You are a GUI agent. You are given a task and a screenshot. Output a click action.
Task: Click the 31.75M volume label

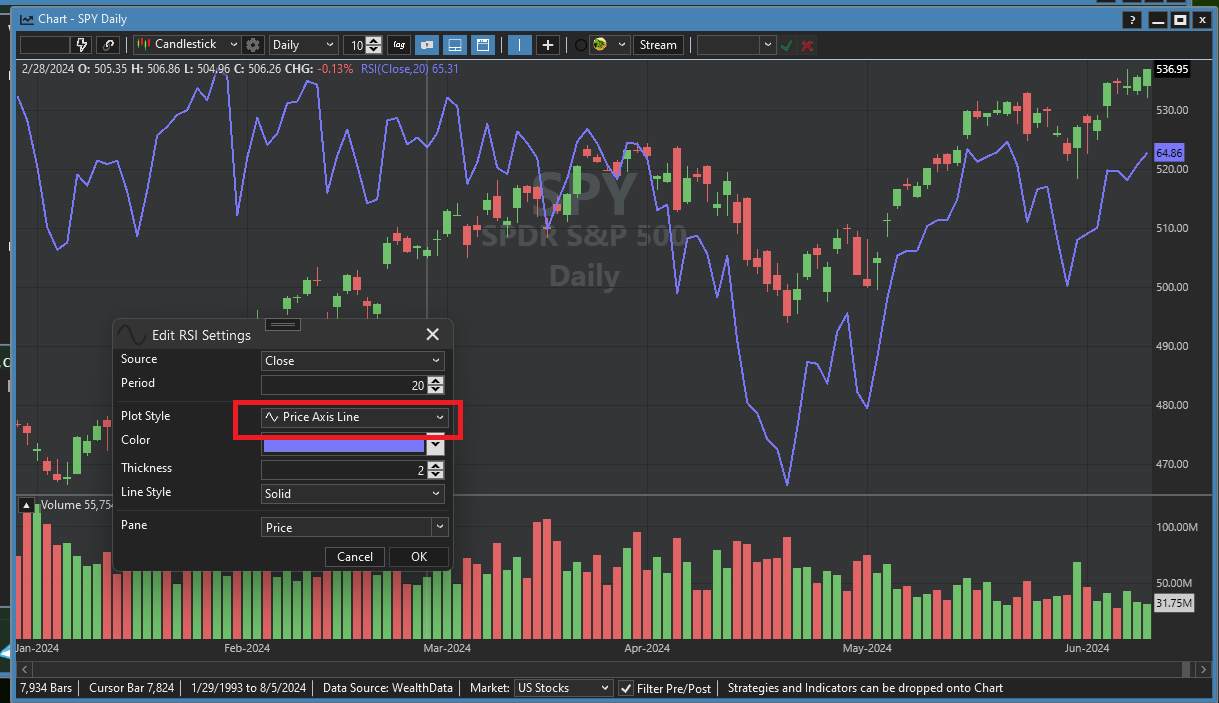coord(1173,603)
